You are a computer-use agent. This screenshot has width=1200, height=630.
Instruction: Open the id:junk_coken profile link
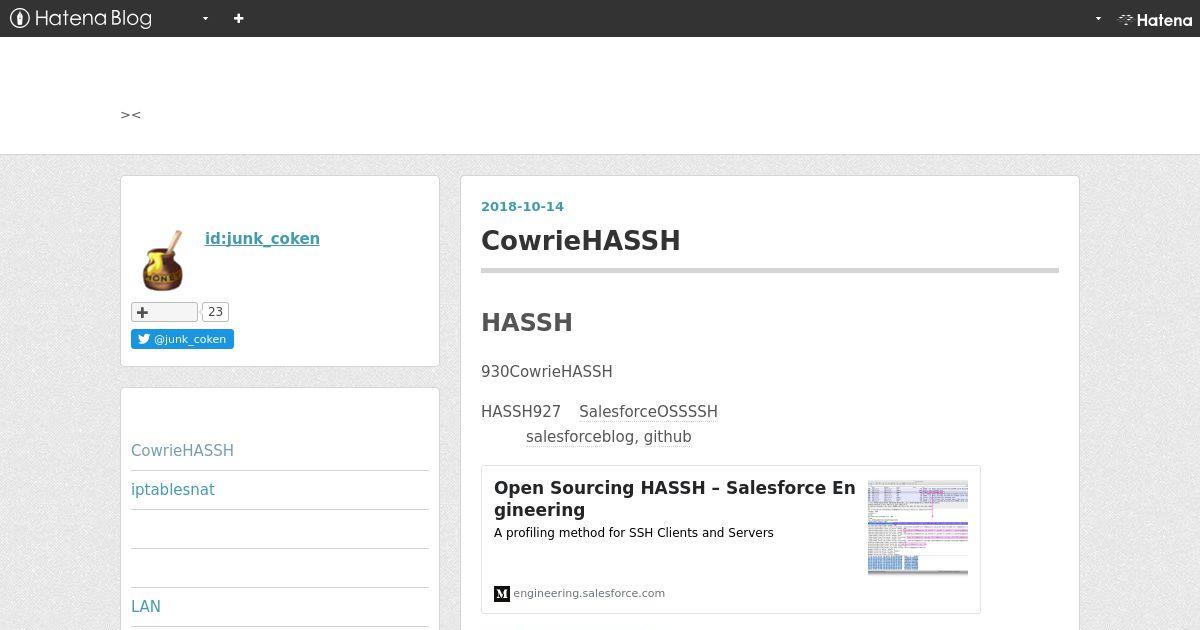(262, 238)
